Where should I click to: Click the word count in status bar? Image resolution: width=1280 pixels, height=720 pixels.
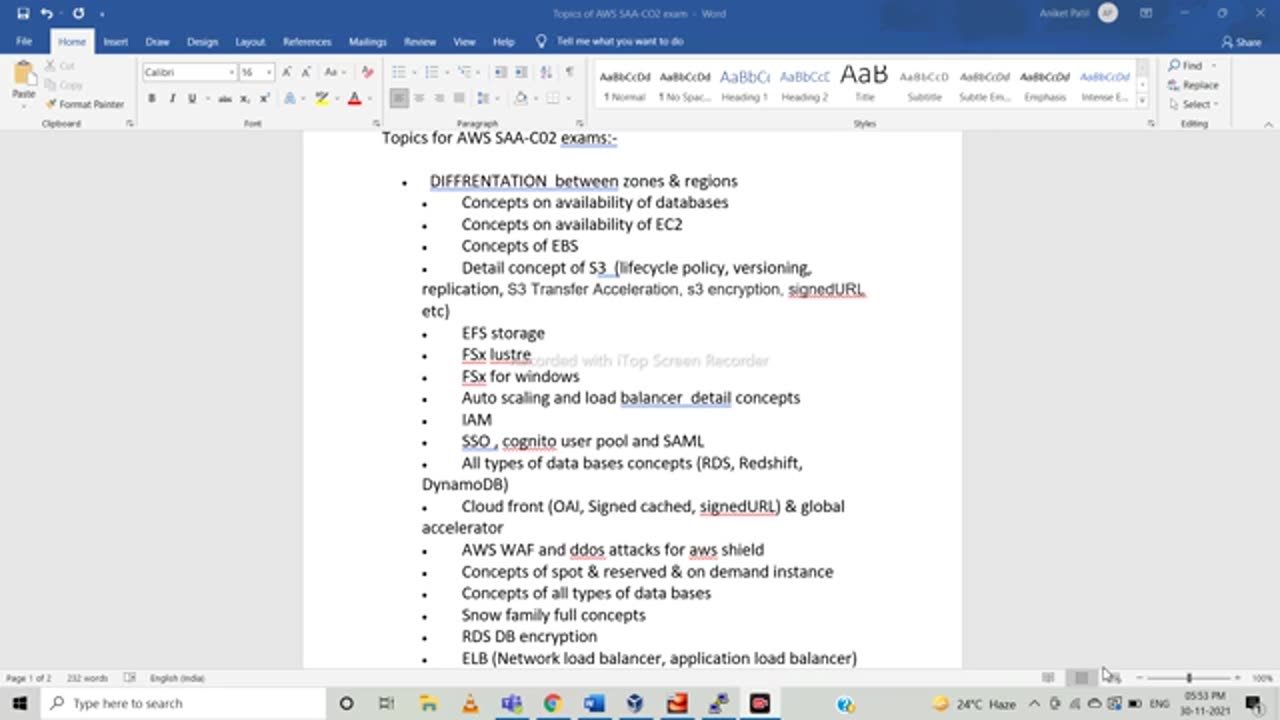tap(87, 678)
